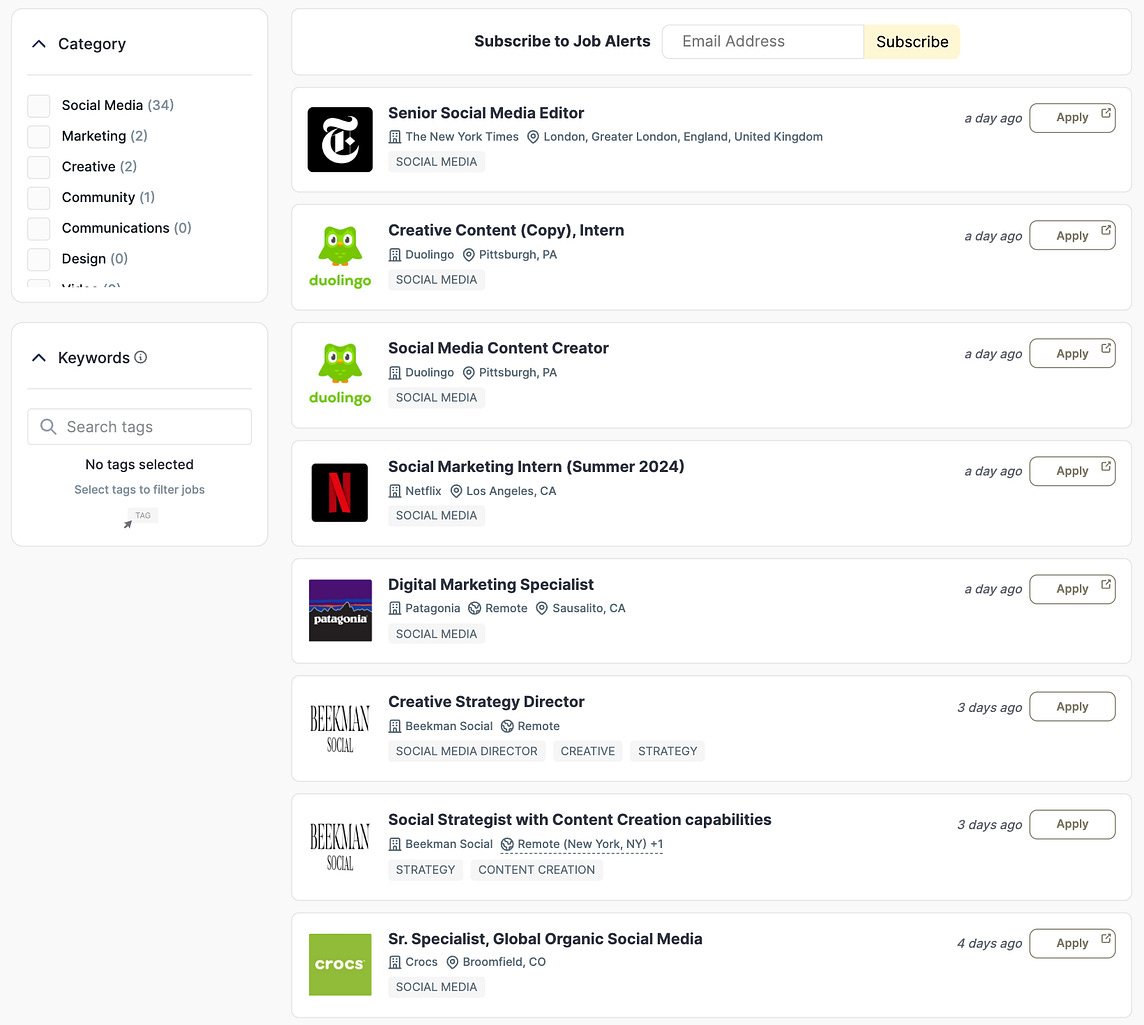This screenshot has height=1025, width=1144.
Task: Click external link icon on Senior Social Media Editor Apply
Action: pos(1106,113)
